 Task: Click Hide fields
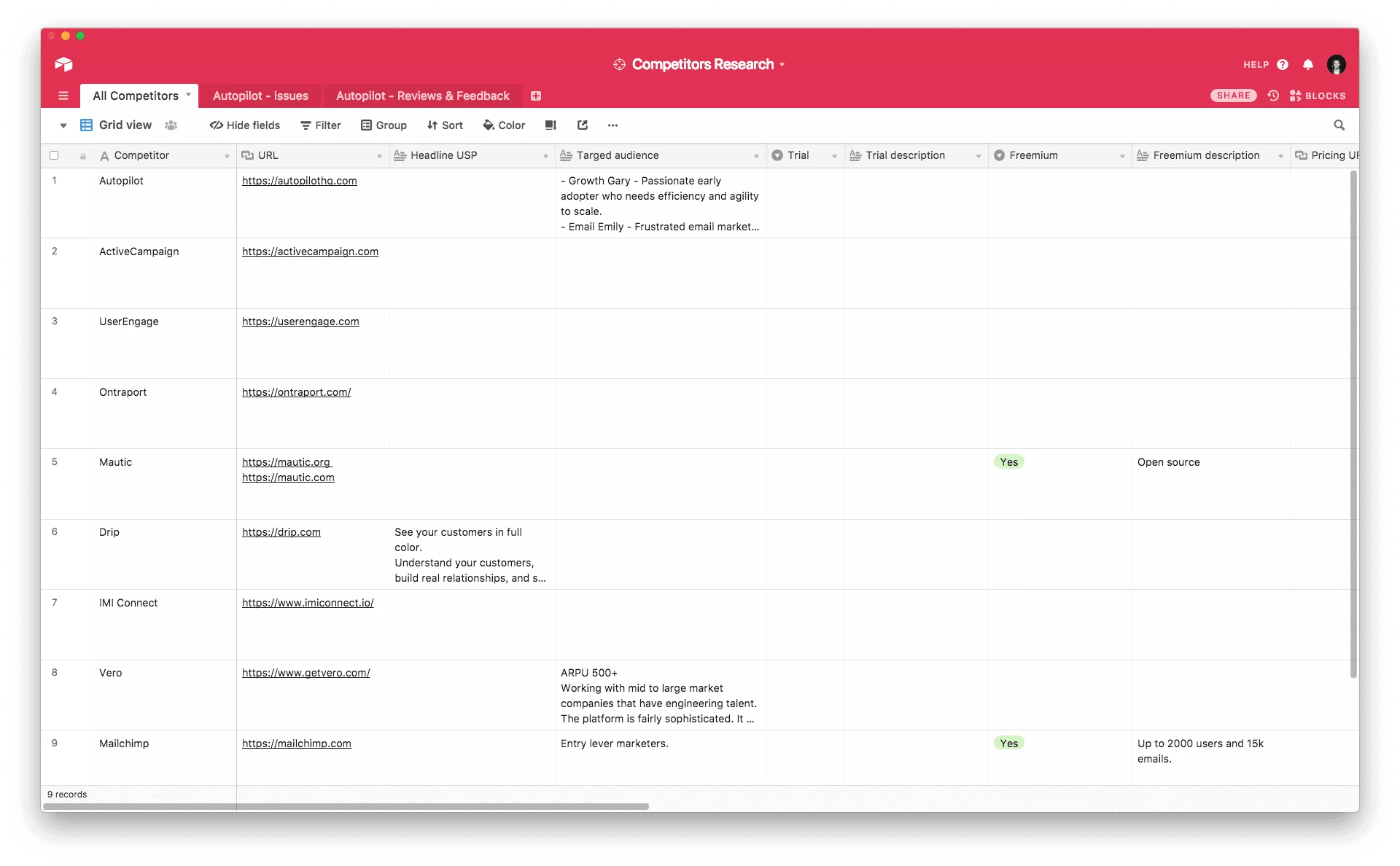click(245, 125)
